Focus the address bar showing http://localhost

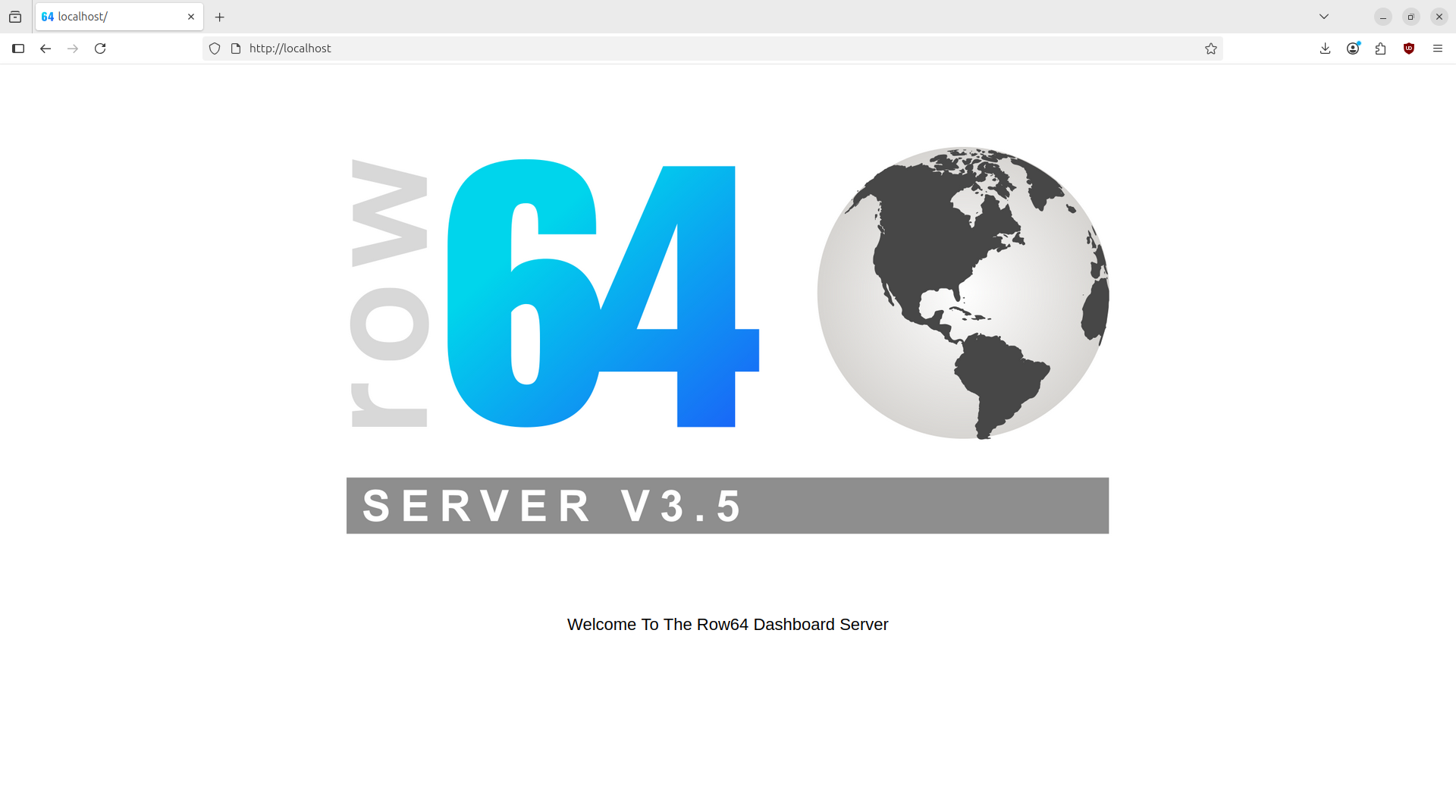click(x=713, y=49)
